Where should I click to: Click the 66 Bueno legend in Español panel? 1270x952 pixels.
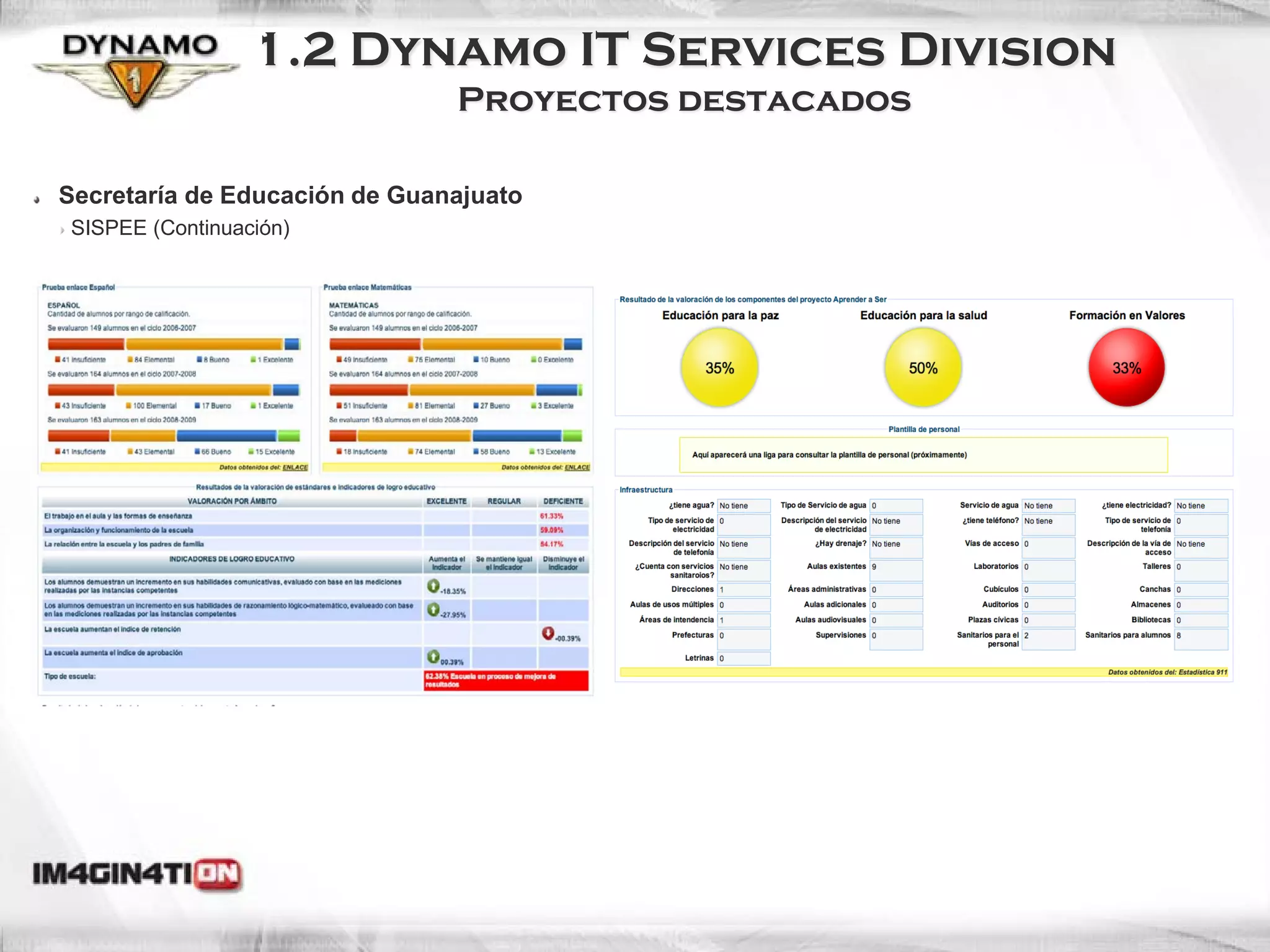(212, 452)
